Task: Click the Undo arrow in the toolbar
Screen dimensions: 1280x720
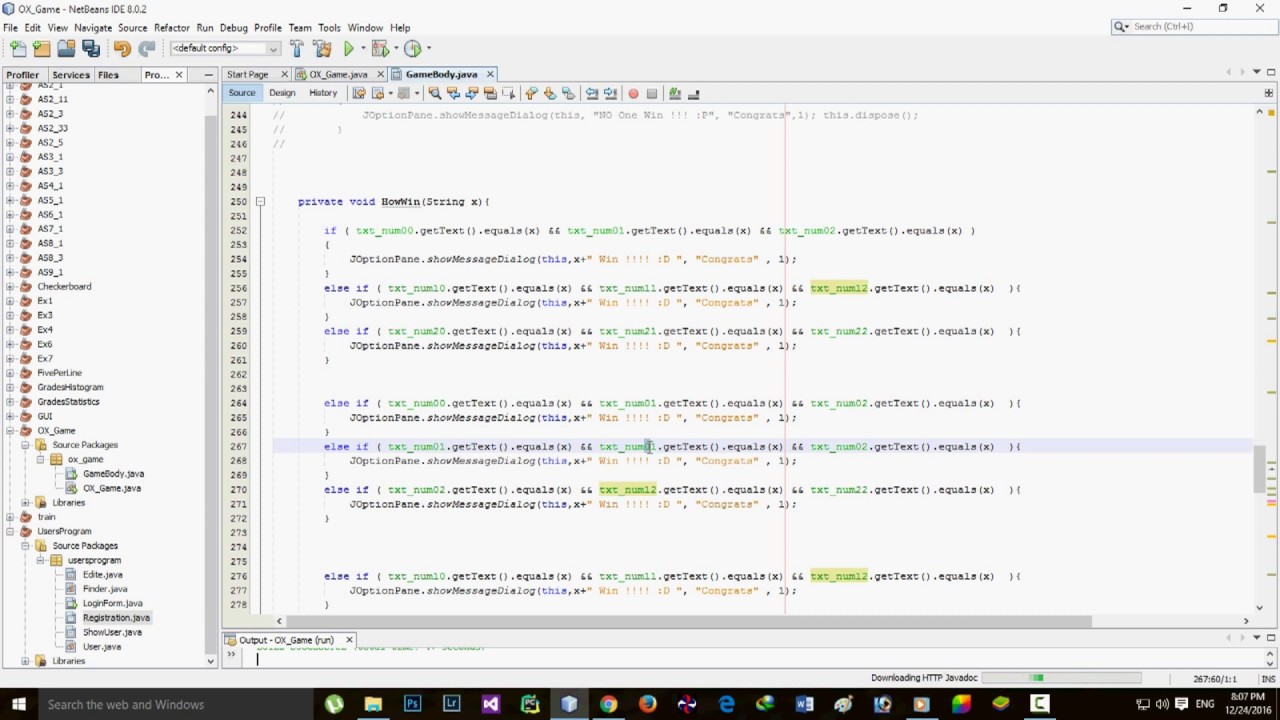Action: point(122,48)
